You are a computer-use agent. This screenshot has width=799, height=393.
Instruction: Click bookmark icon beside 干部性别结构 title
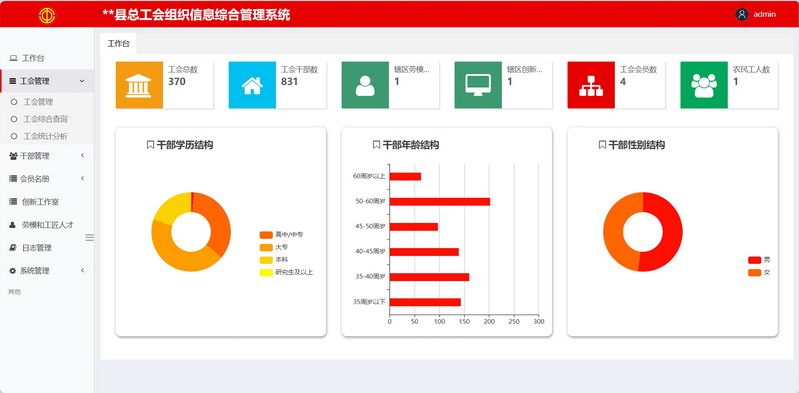[x=602, y=145]
